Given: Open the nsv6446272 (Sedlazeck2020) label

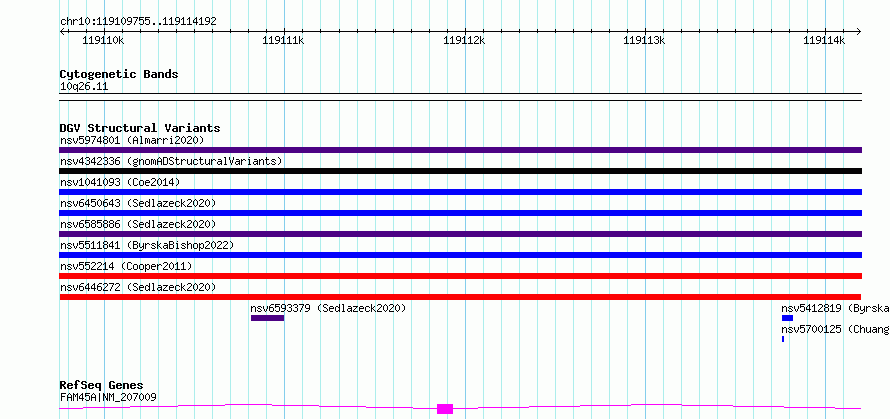Looking at the screenshot, I should tap(138, 287).
